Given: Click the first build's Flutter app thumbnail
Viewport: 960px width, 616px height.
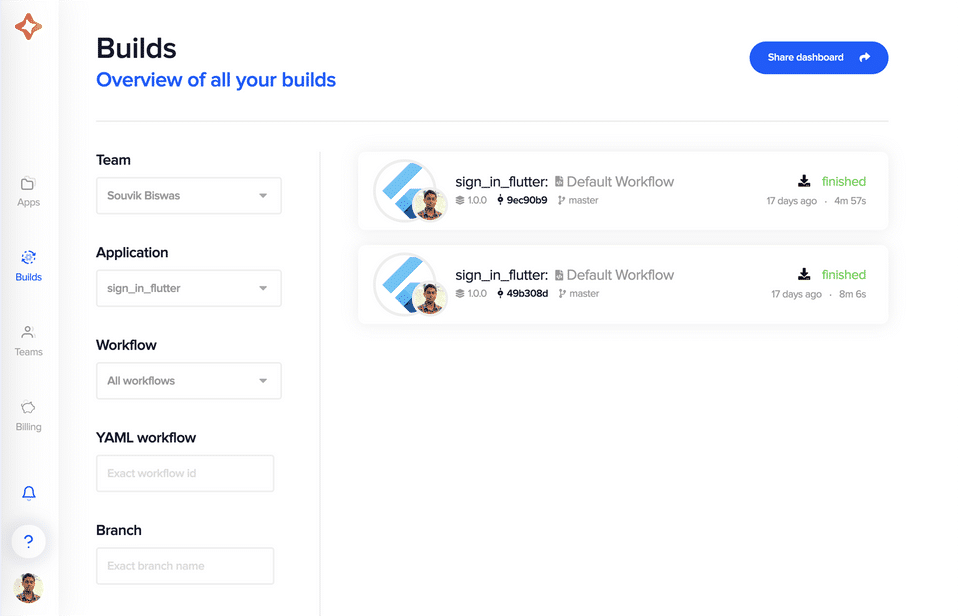Looking at the screenshot, I should pos(405,189).
